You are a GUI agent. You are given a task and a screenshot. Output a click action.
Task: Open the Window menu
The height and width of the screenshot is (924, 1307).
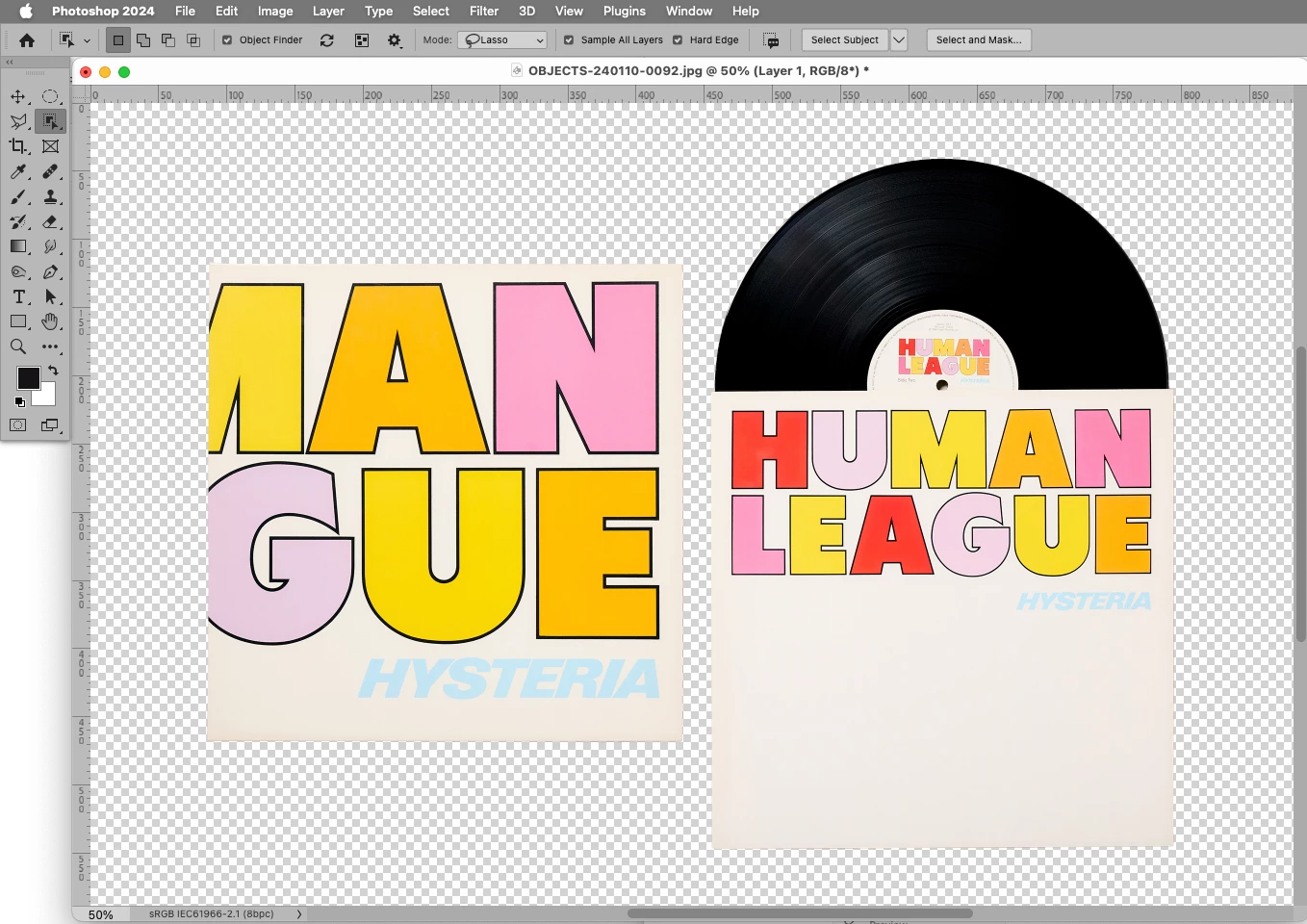(689, 11)
